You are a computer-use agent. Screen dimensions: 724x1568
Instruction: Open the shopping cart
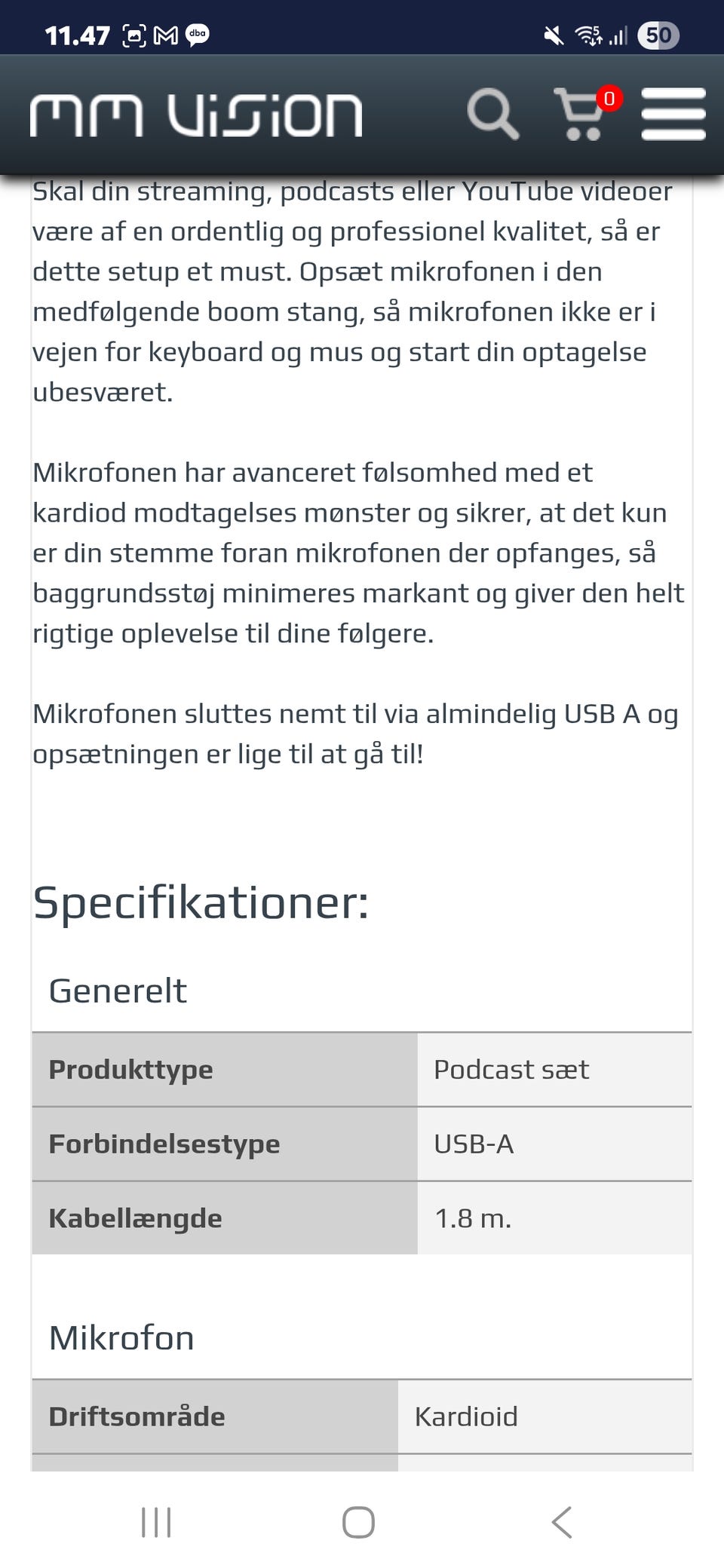click(579, 116)
